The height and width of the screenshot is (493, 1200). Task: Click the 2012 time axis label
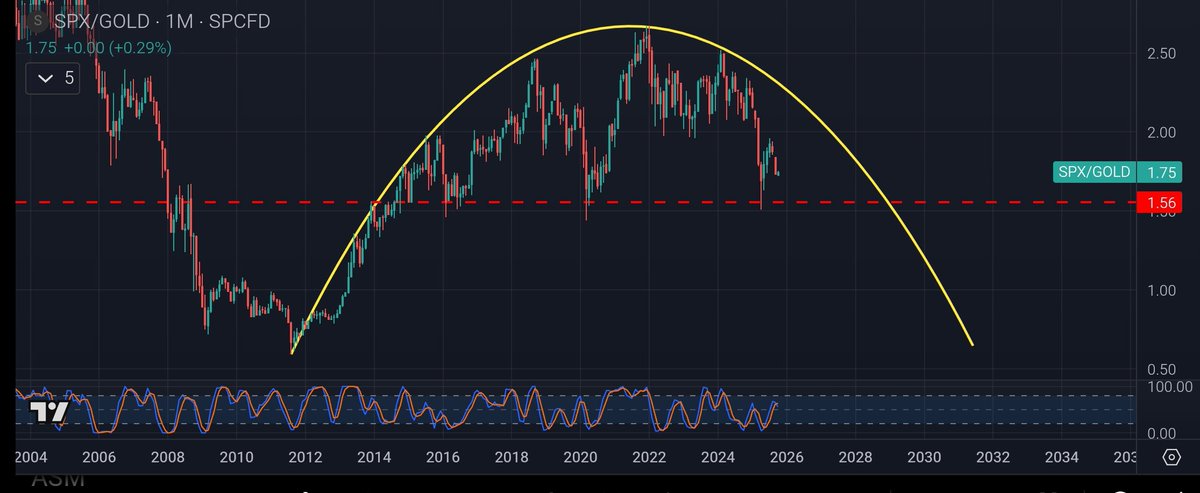[x=305, y=457]
